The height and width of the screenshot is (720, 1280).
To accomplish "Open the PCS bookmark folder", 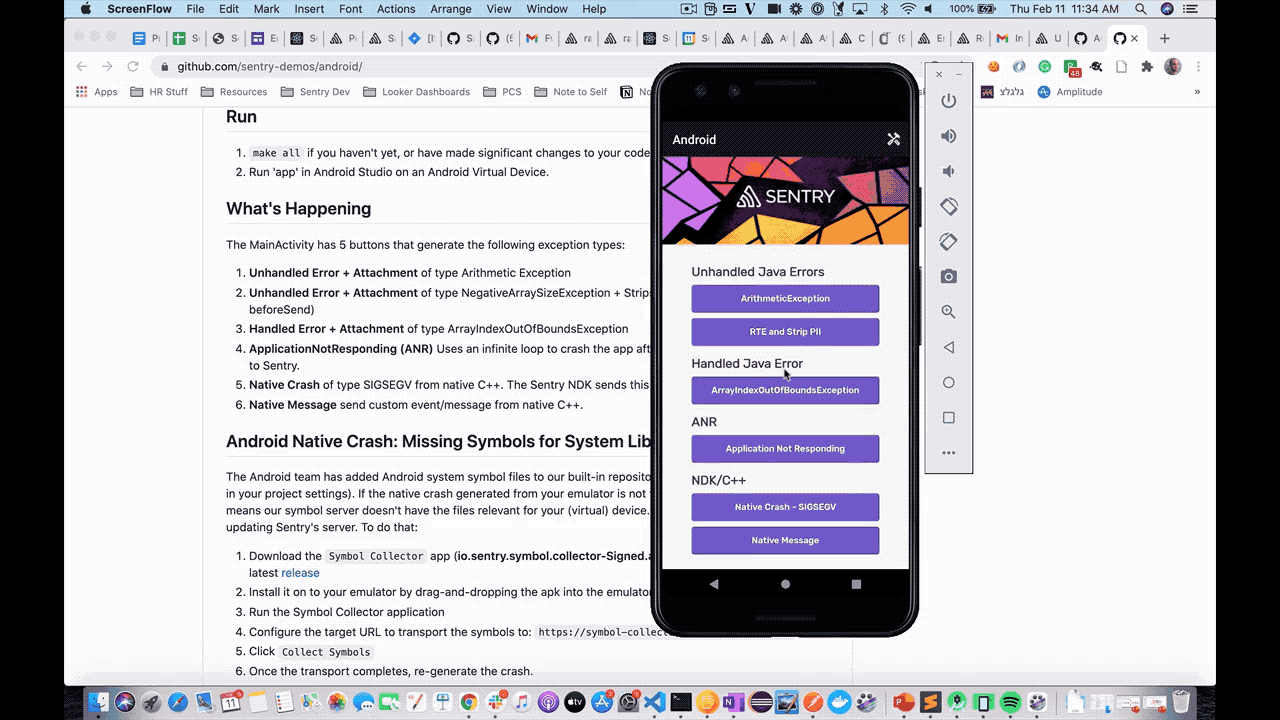I will click(x=502, y=92).
